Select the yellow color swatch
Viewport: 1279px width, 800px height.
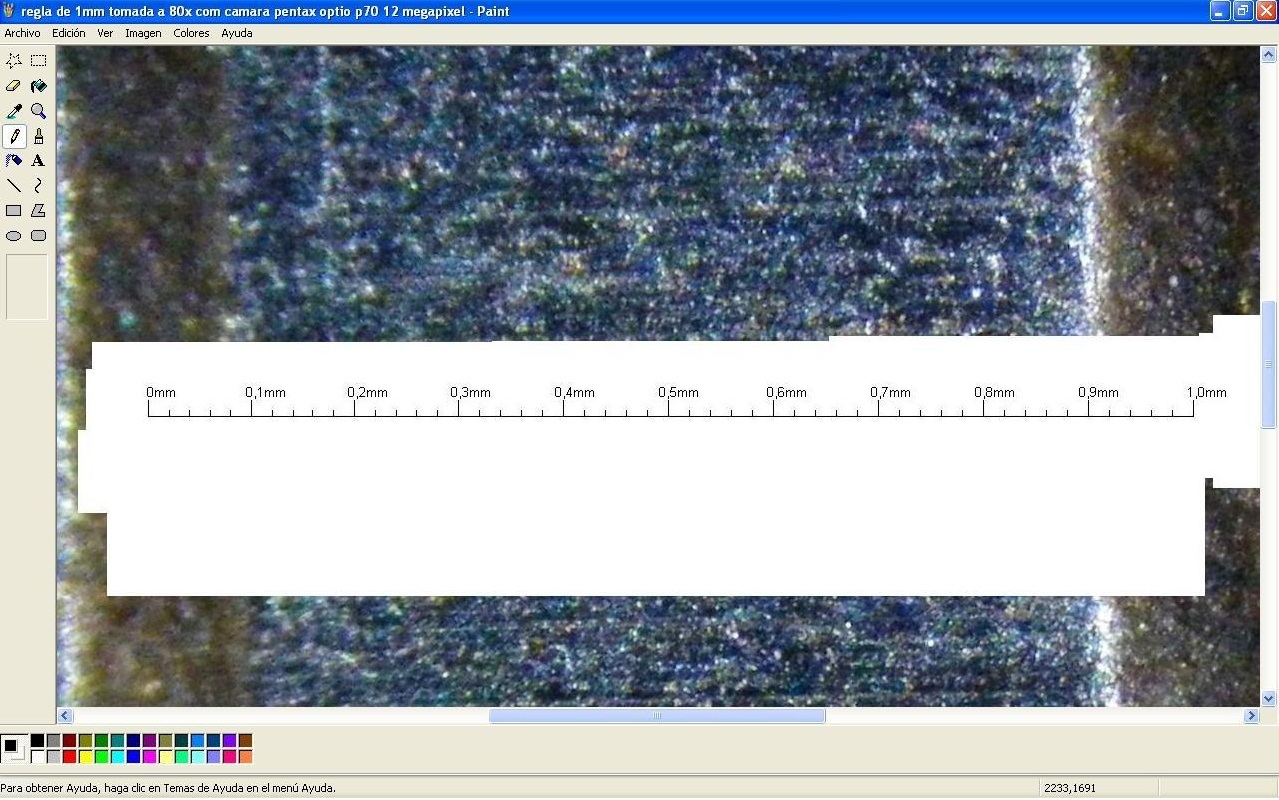coord(85,756)
